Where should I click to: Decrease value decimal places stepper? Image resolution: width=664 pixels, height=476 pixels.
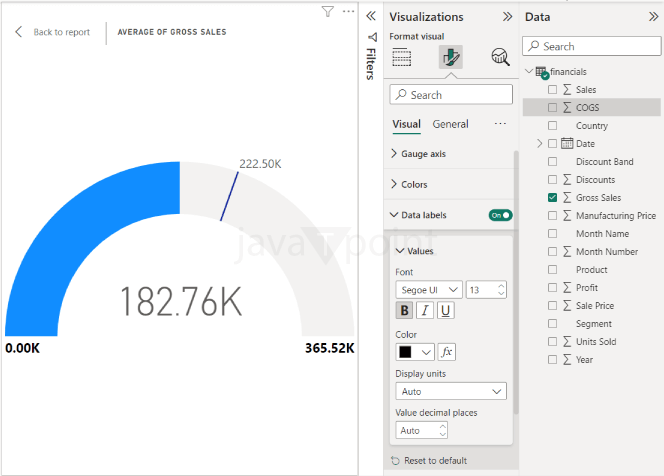pos(443,434)
